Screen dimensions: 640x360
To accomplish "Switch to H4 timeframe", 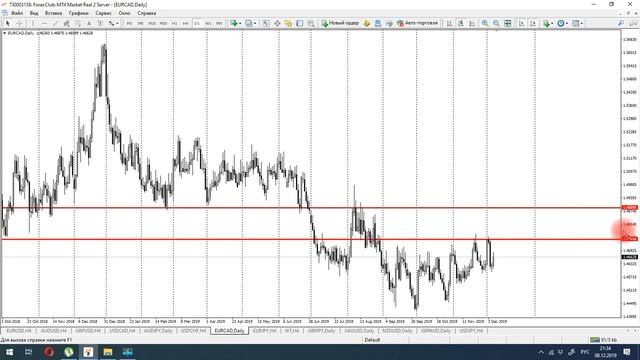I will [x=185, y=23].
